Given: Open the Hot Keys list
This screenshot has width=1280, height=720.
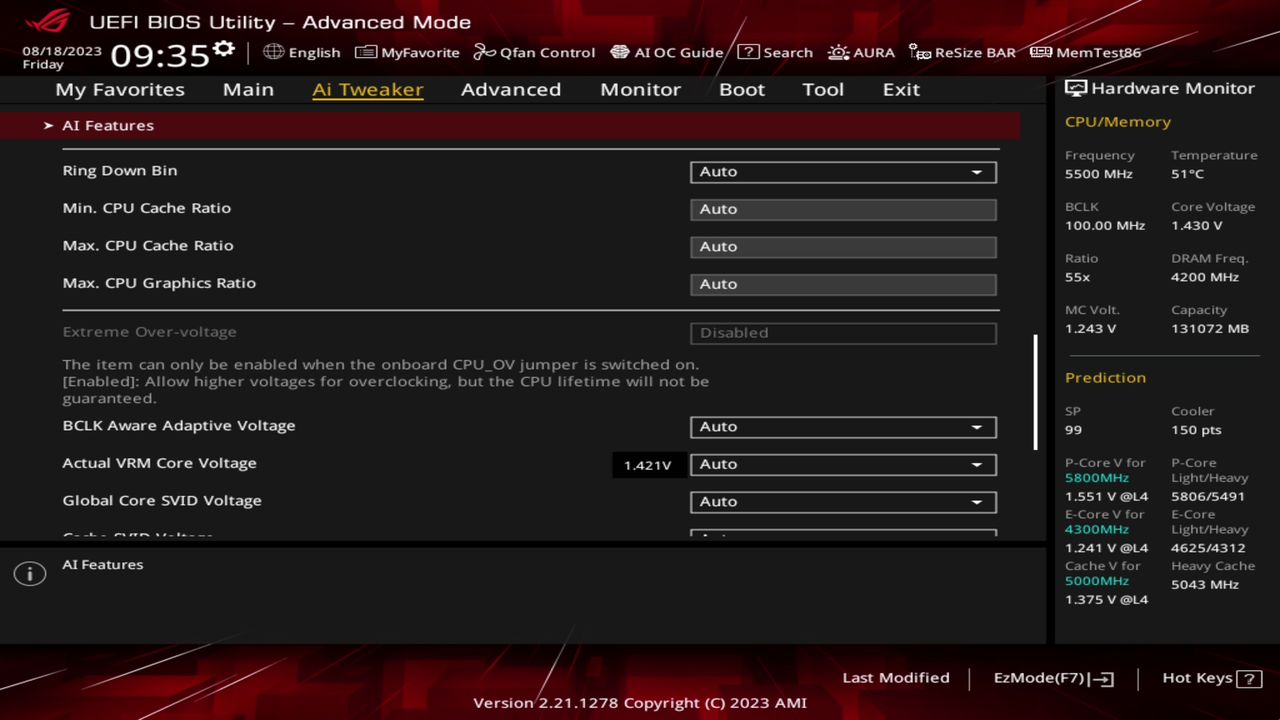Looking at the screenshot, I should 1211,678.
